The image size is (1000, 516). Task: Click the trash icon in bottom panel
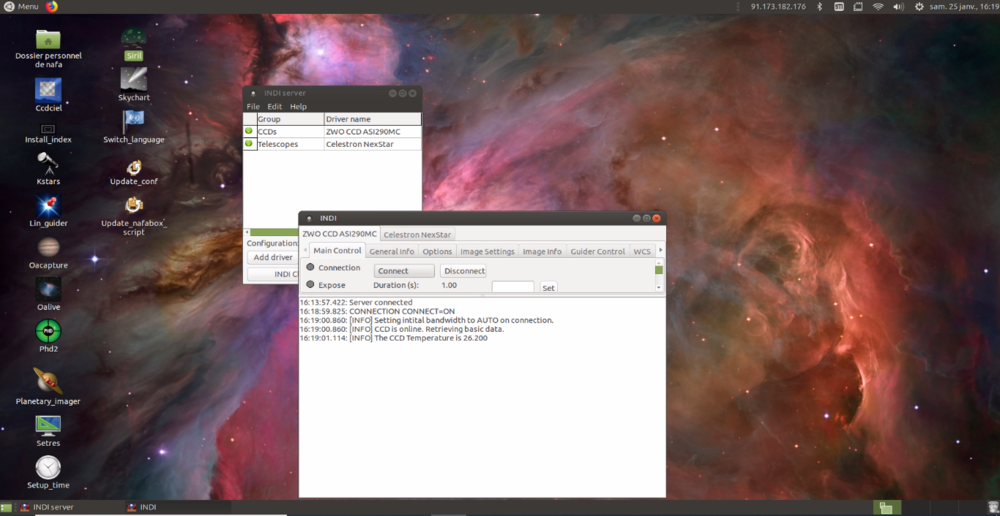[x=994, y=508]
